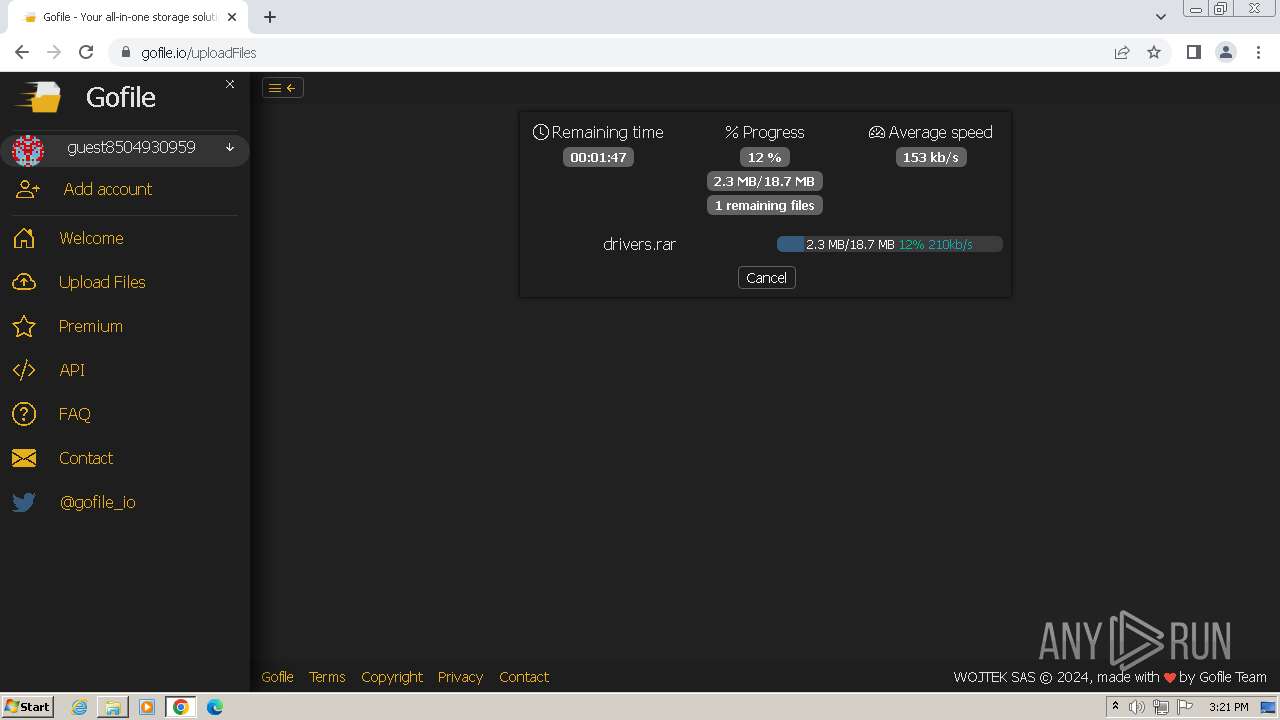Open a new browser tab
This screenshot has height=720, width=1280.
click(x=270, y=17)
